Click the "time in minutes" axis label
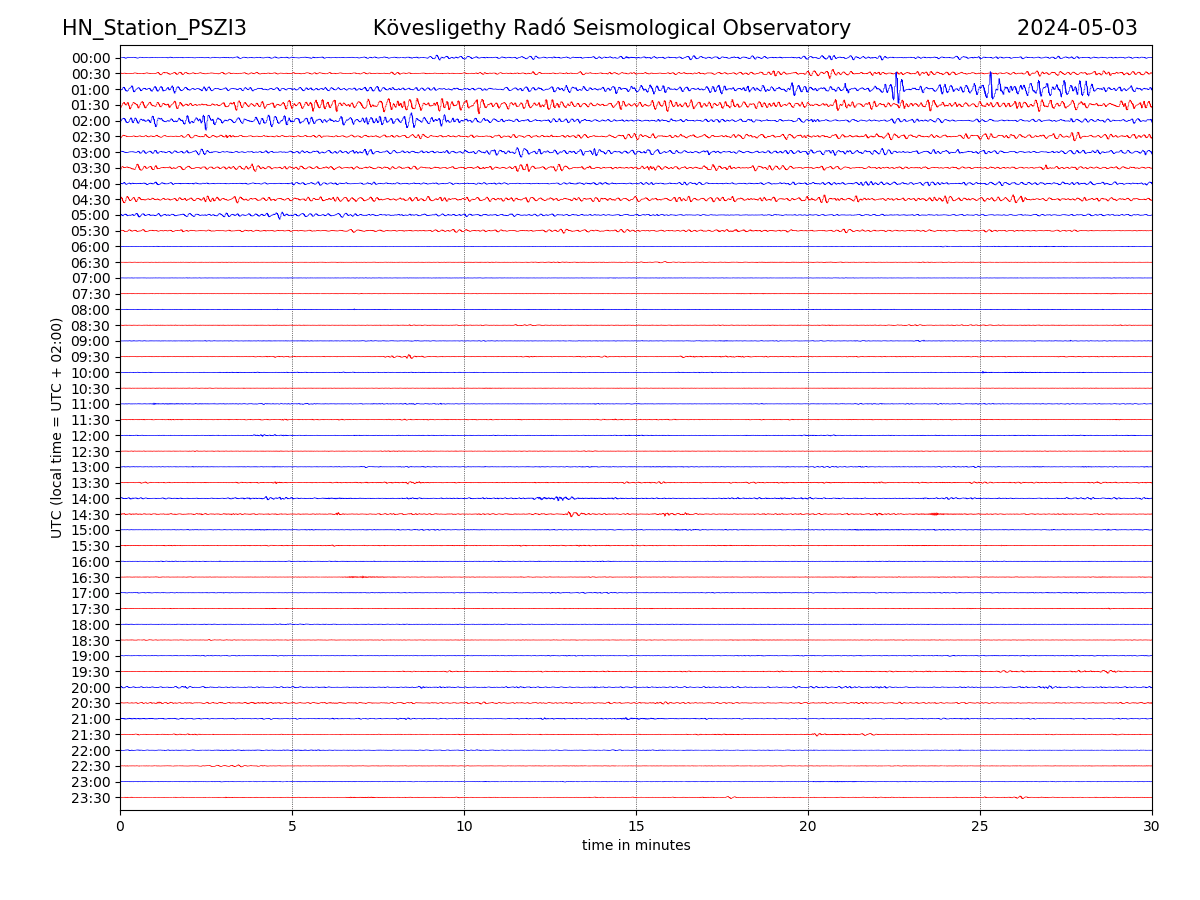The height and width of the screenshot is (900, 1200). point(636,846)
